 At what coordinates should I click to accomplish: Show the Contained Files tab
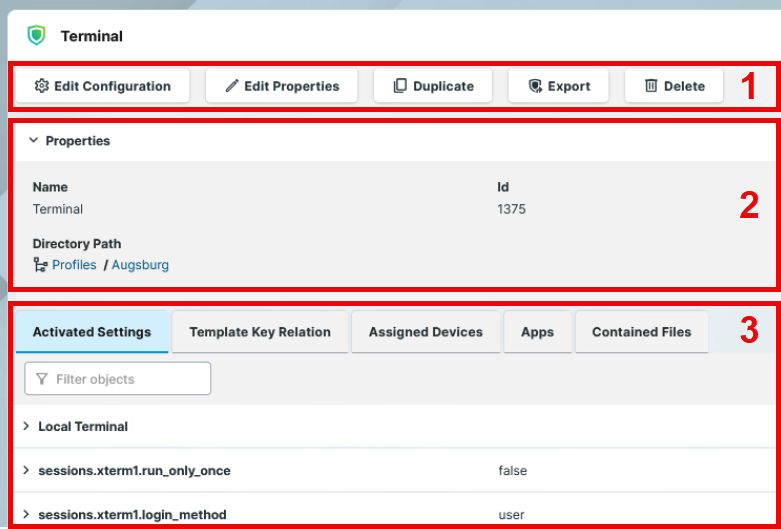[641, 332]
